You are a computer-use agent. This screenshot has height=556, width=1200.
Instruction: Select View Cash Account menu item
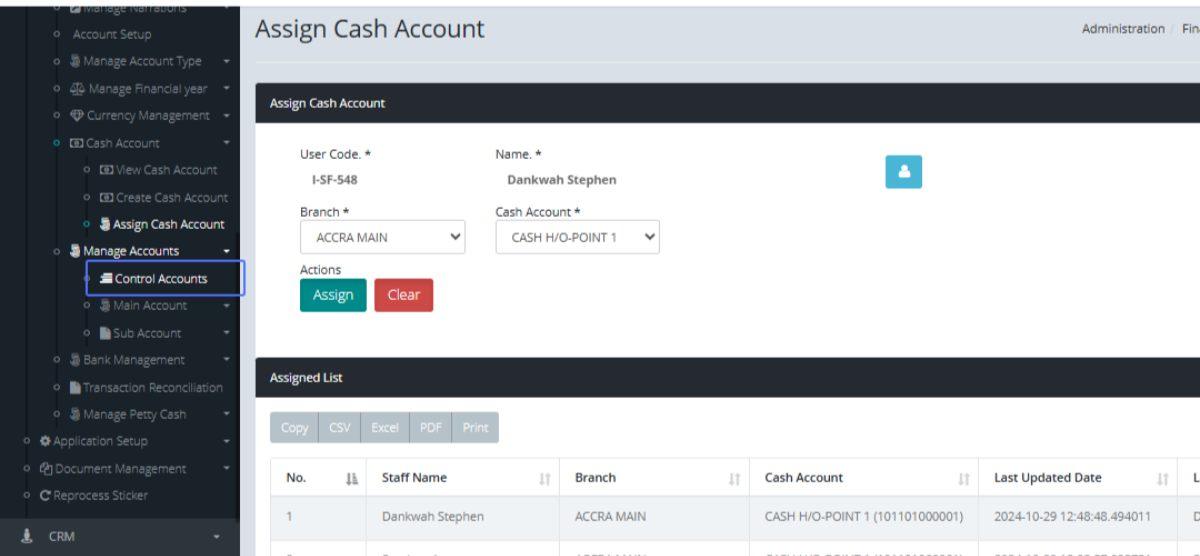coord(166,170)
